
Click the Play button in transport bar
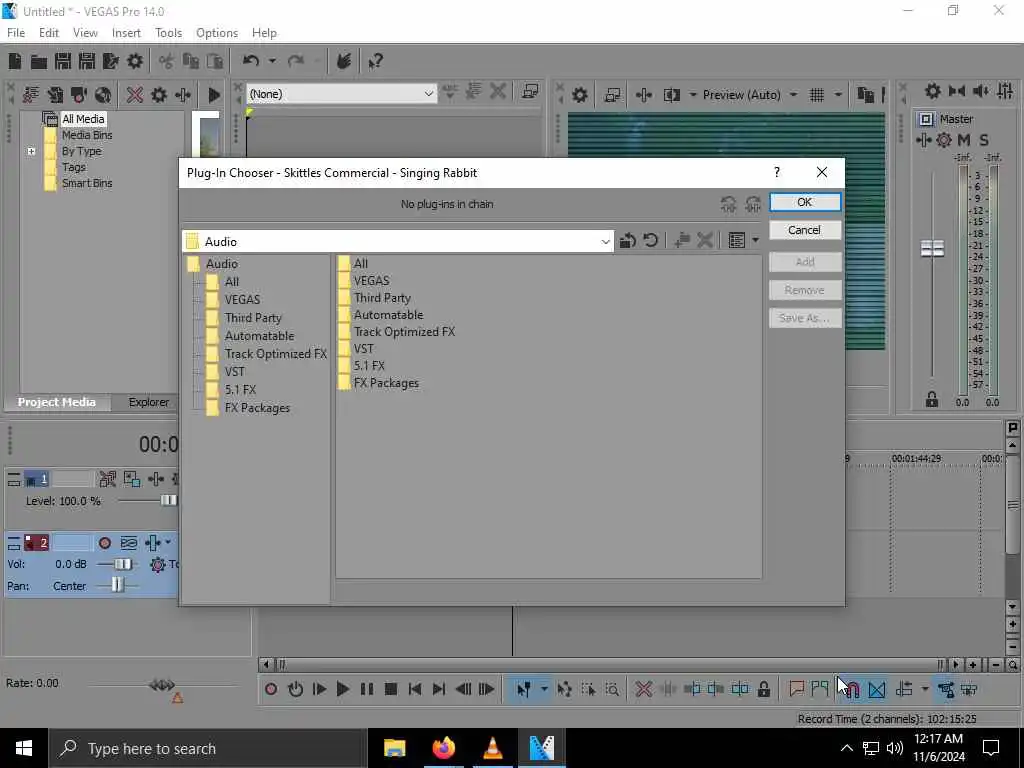[x=342, y=689]
